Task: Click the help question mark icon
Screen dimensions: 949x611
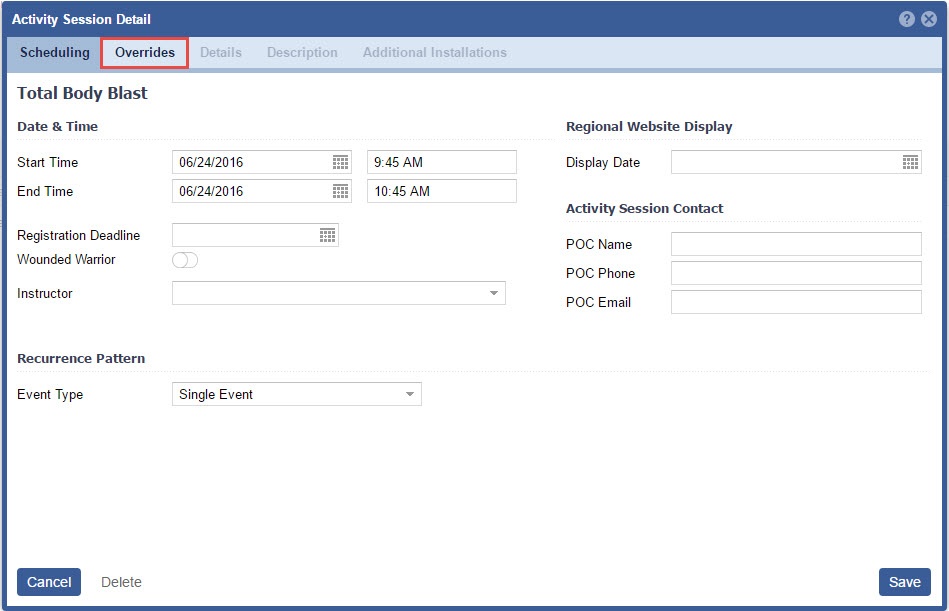Action: pyautogui.click(x=907, y=19)
